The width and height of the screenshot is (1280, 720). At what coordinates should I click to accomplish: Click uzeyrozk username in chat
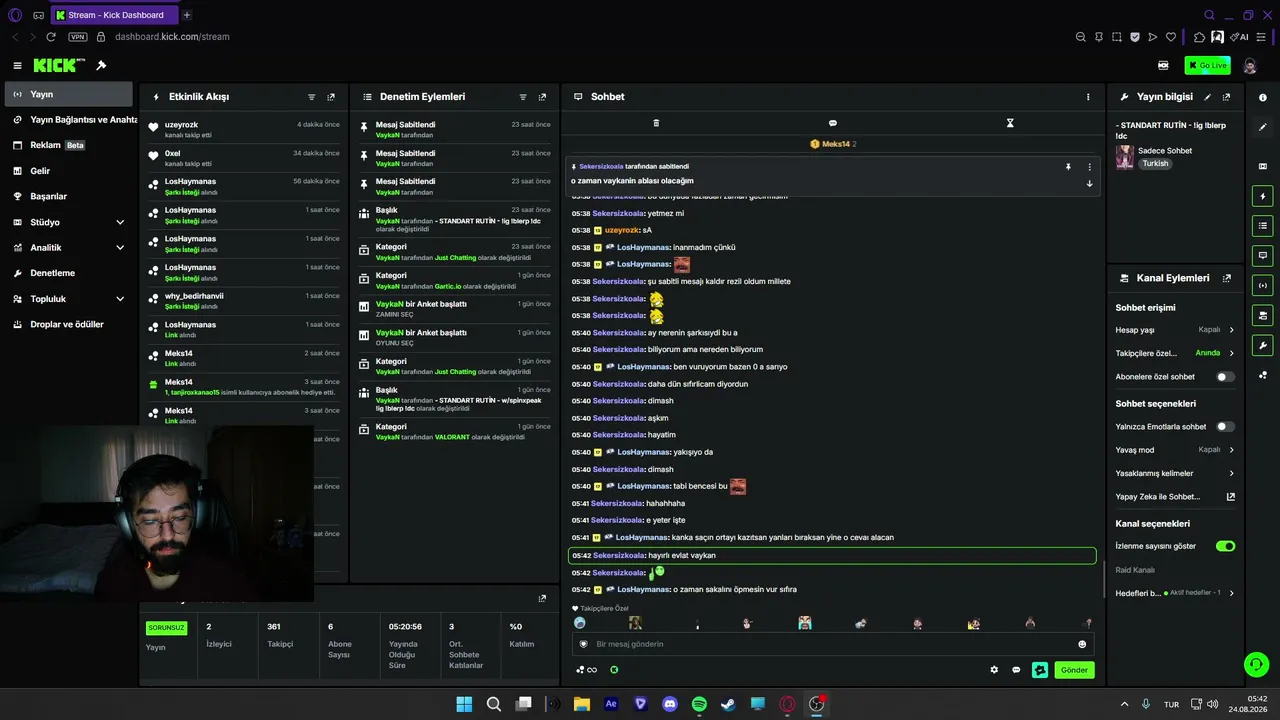click(622, 230)
